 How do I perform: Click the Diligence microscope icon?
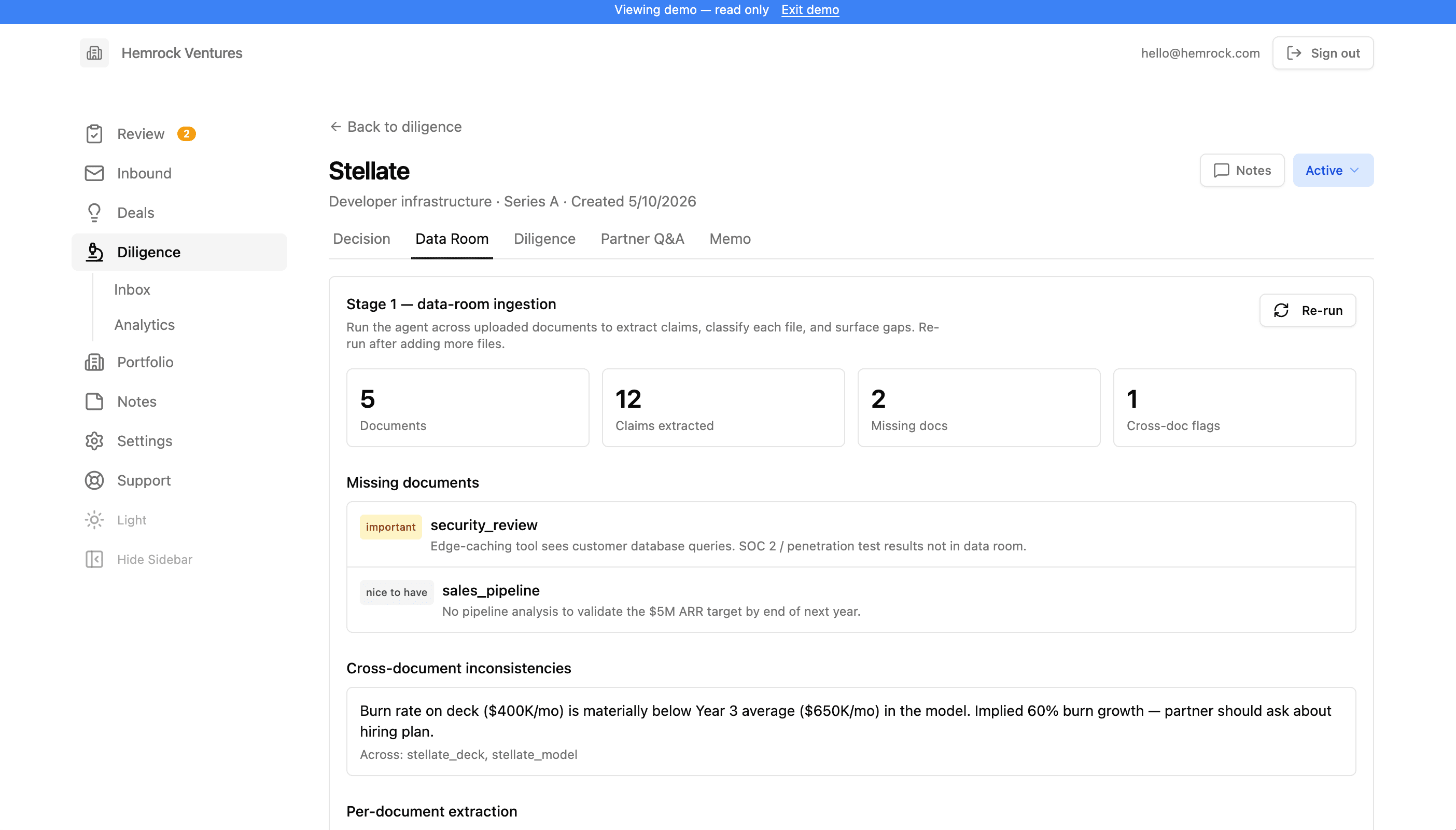coord(94,252)
